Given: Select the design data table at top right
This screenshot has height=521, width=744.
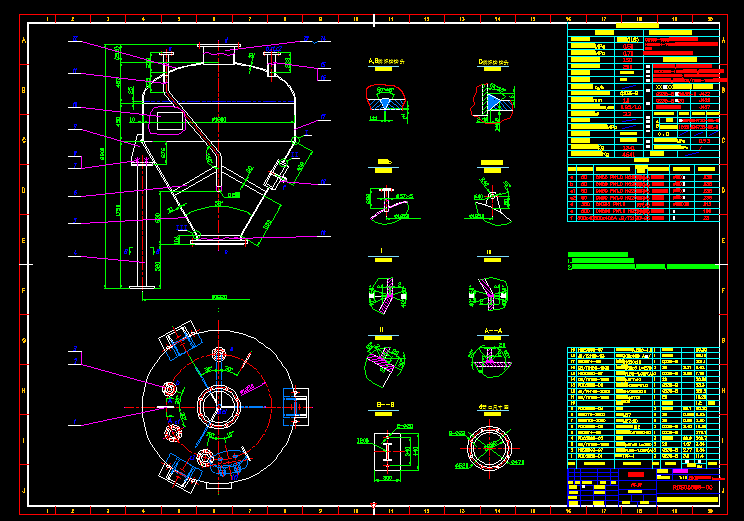Looking at the screenshot, I should 644,90.
